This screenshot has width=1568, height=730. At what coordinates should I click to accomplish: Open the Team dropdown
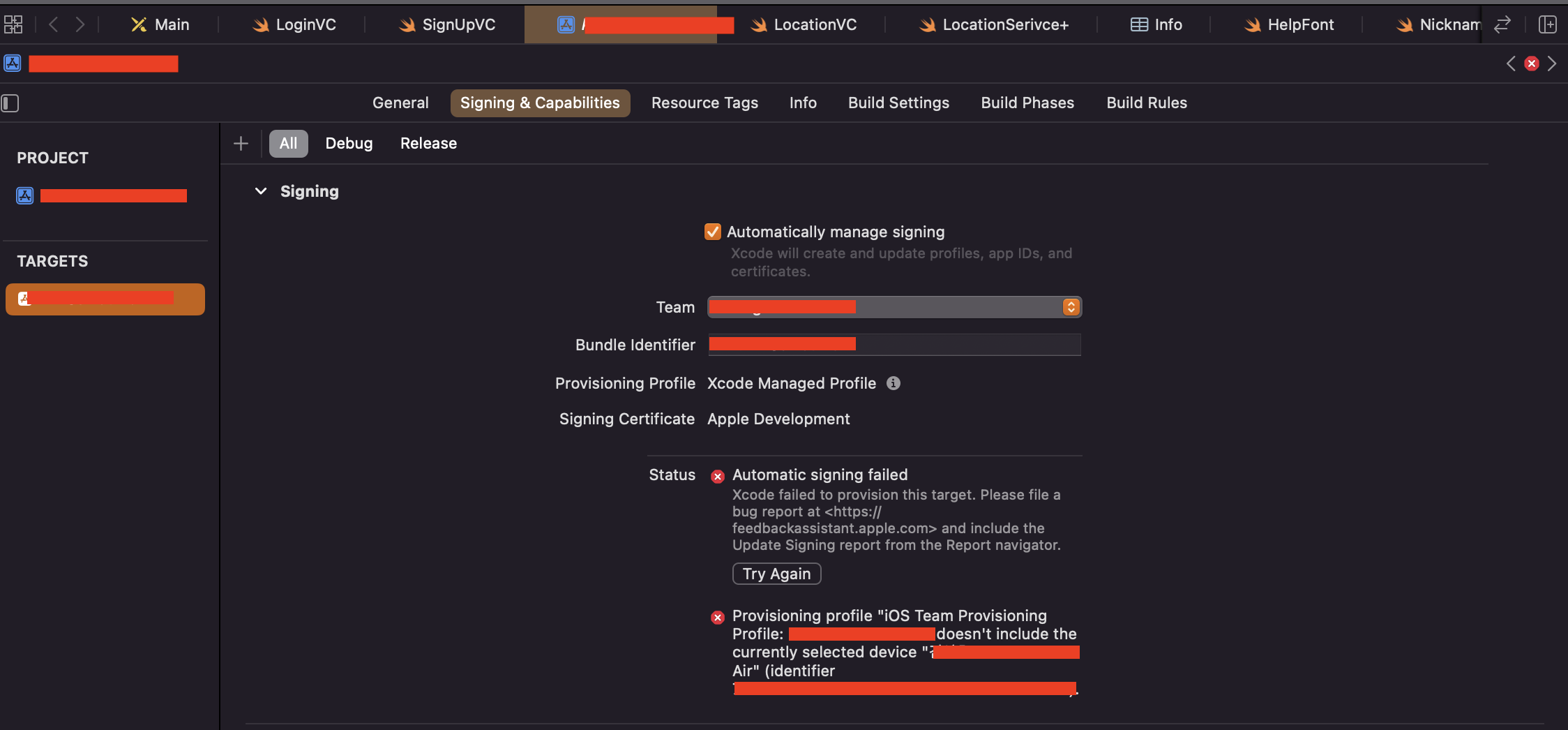click(x=895, y=307)
